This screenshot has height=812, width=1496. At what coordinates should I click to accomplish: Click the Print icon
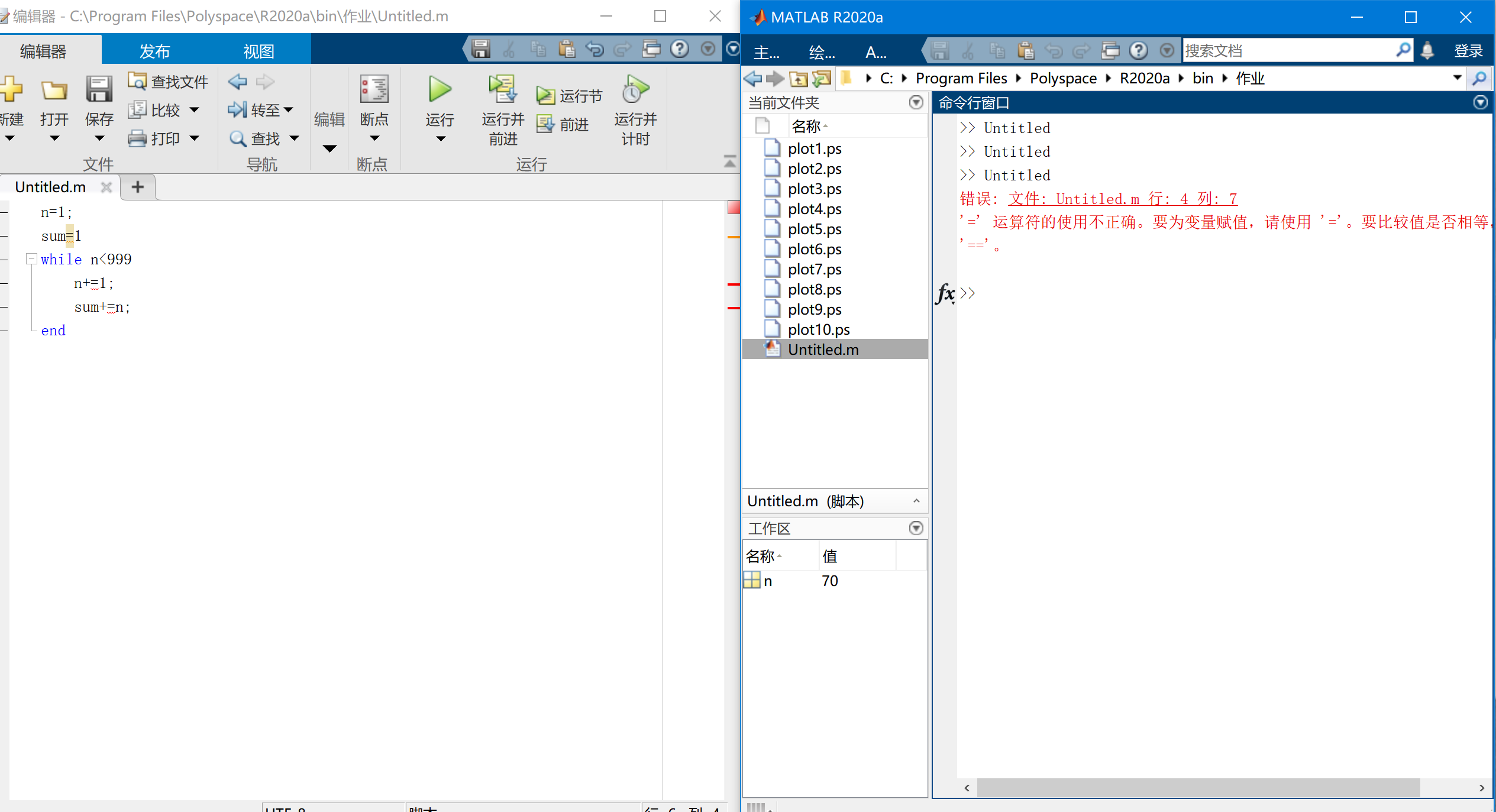tap(137, 138)
